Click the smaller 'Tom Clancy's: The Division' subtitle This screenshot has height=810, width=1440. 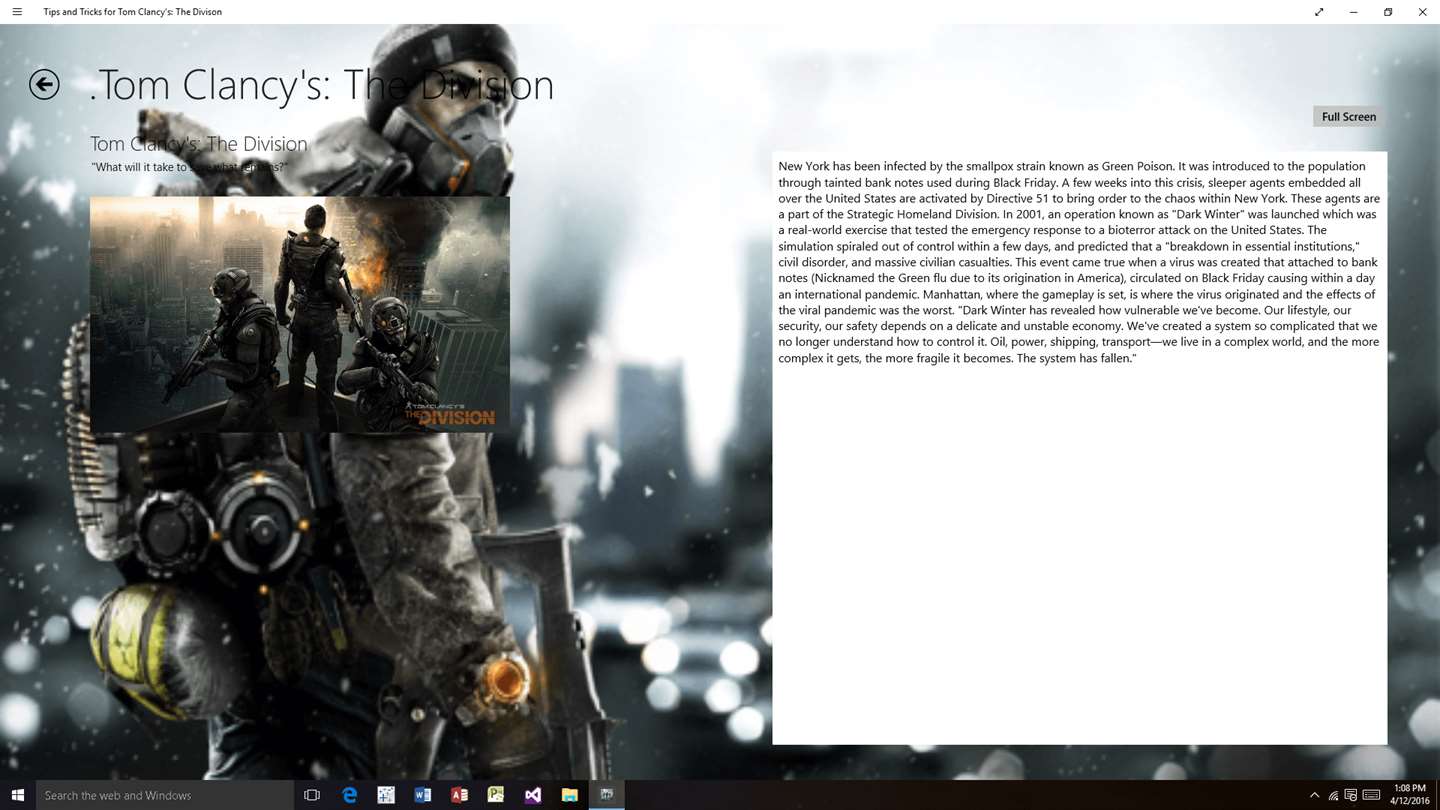pyautogui.click(x=199, y=144)
